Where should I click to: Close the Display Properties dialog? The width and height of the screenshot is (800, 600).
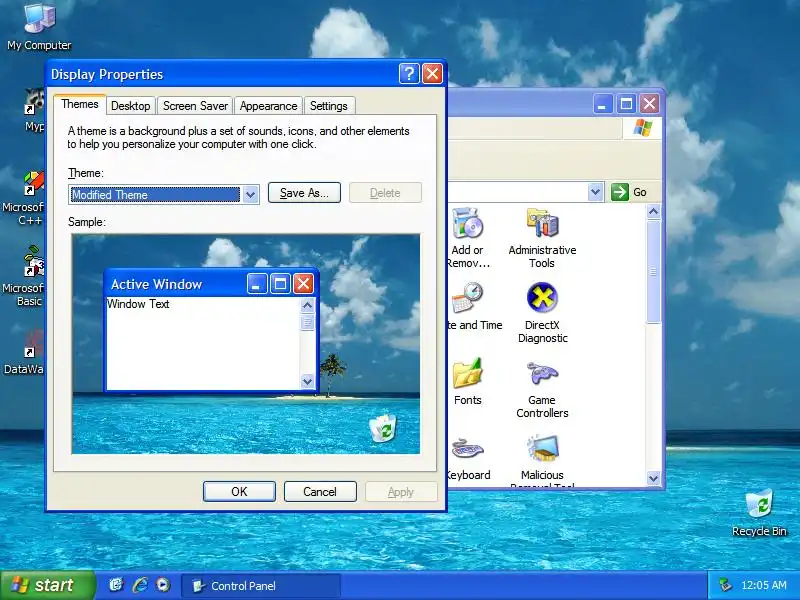coord(432,74)
